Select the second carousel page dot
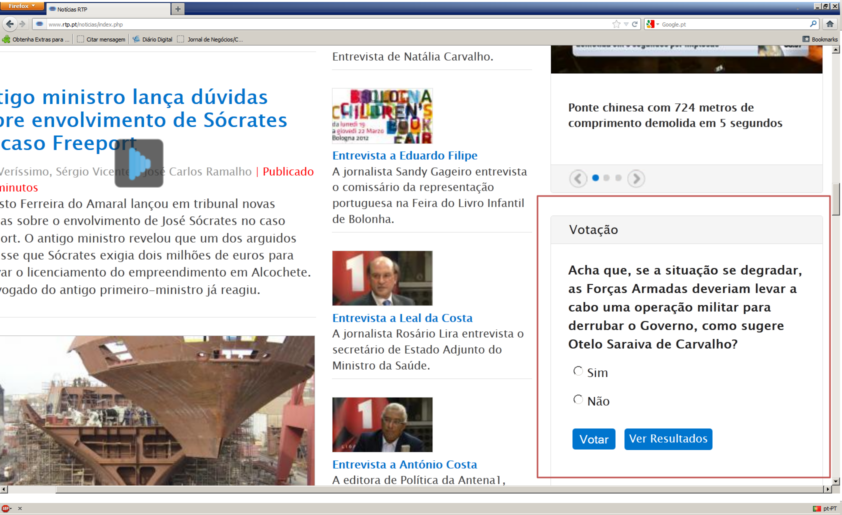842x515 pixels. [607, 178]
